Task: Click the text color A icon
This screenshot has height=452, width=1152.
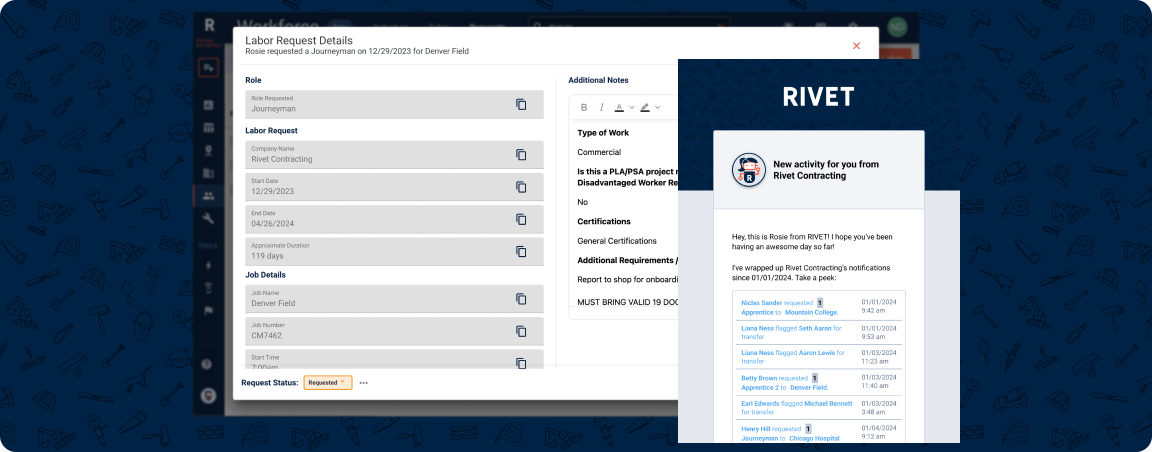Action: [x=619, y=107]
